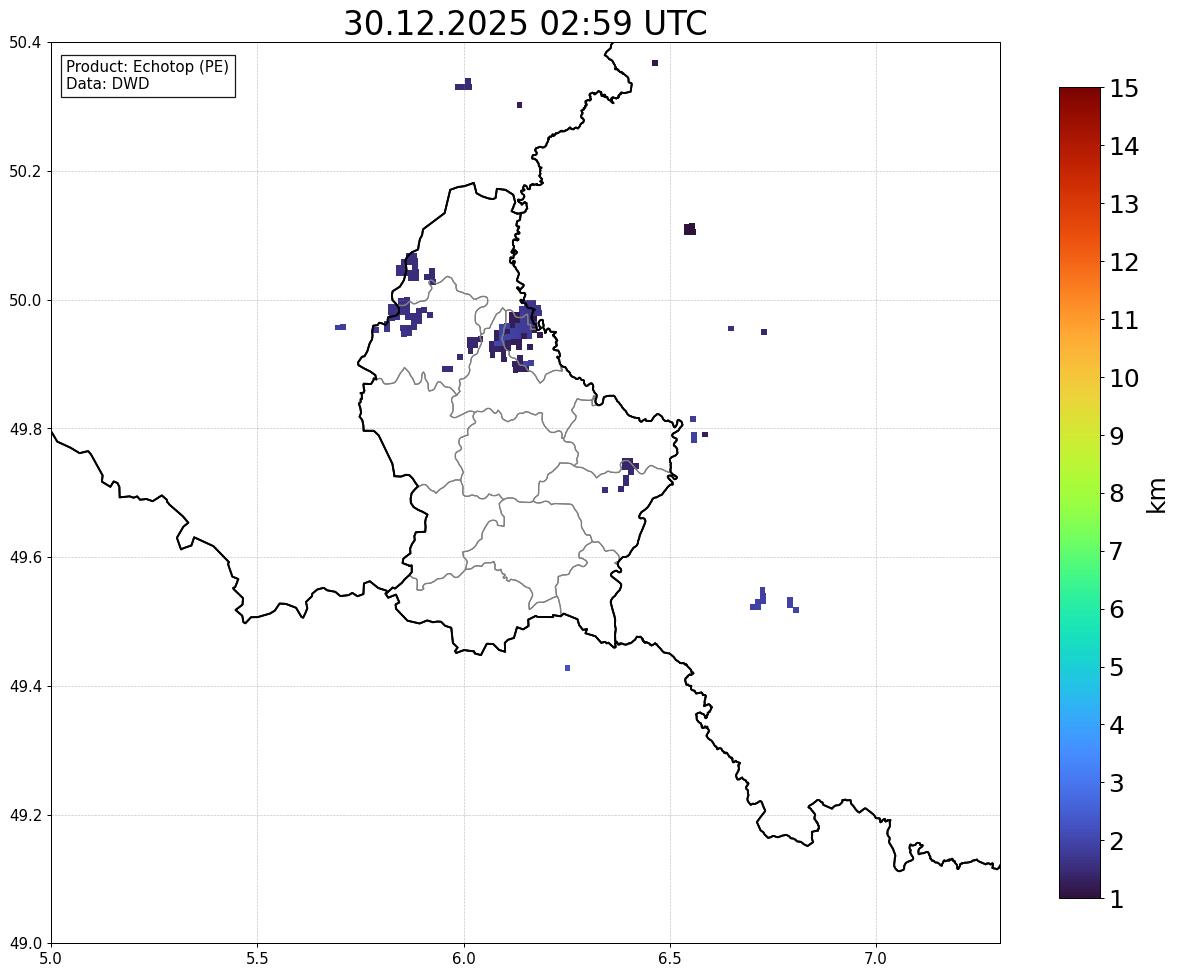The image size is (1178, 976).
Task: Click the latitude axis label 50.4
Action: (25, 43)
